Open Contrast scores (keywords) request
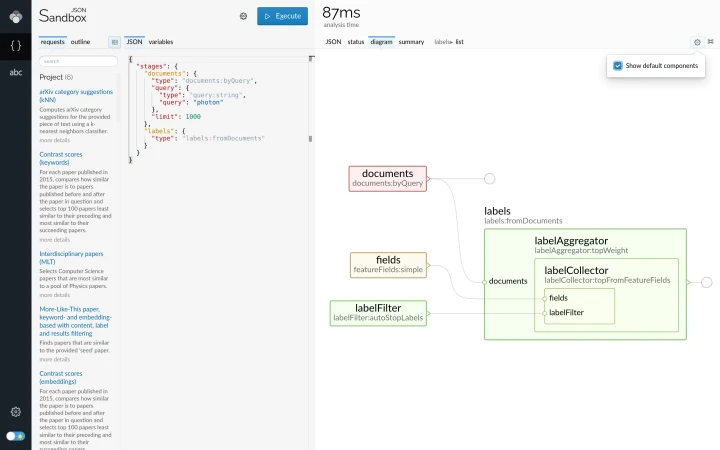The width and height of the screenshot is (720, 450). pos(61,158)
